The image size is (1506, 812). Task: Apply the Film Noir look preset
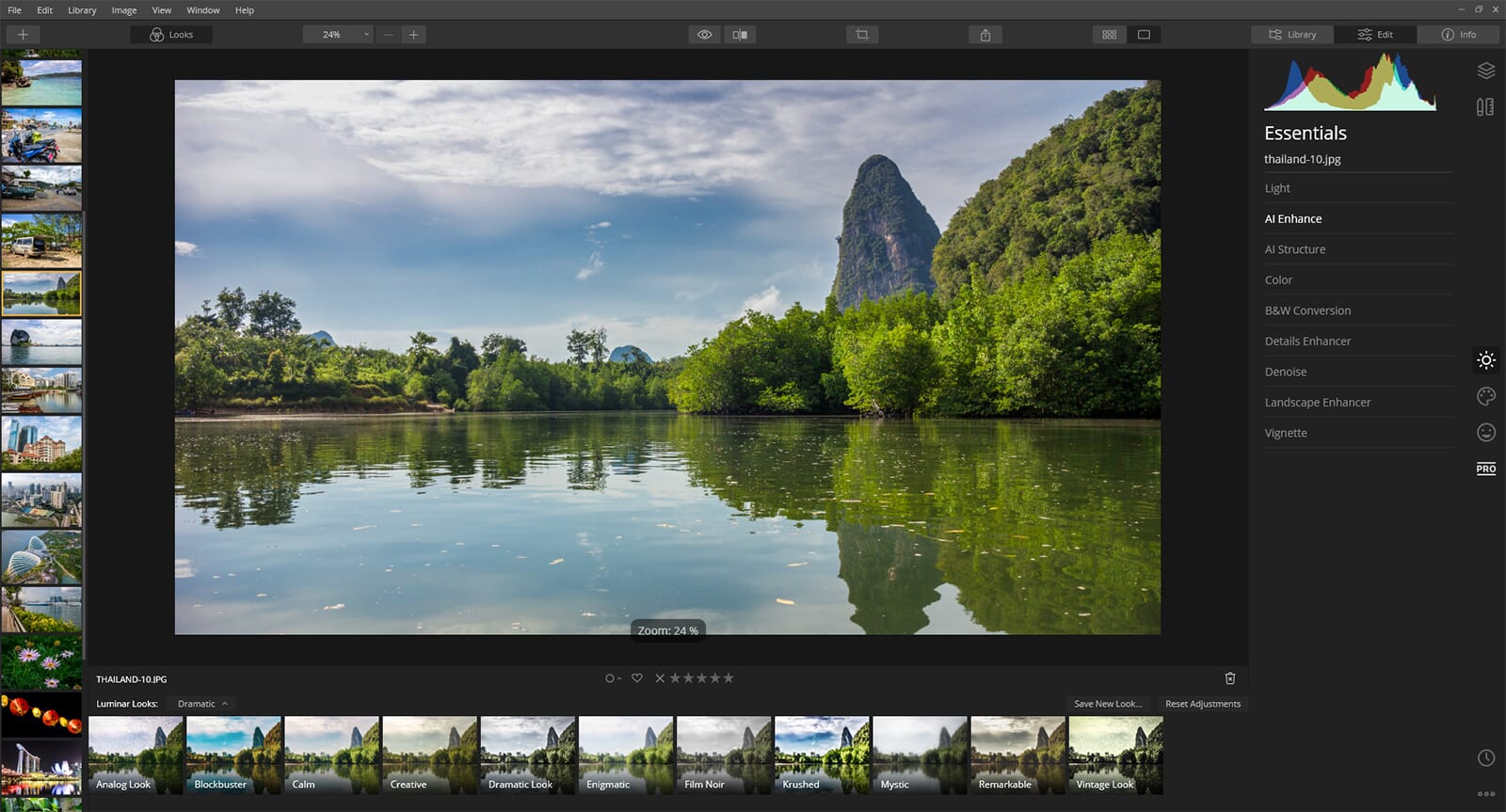click(724, 756)
